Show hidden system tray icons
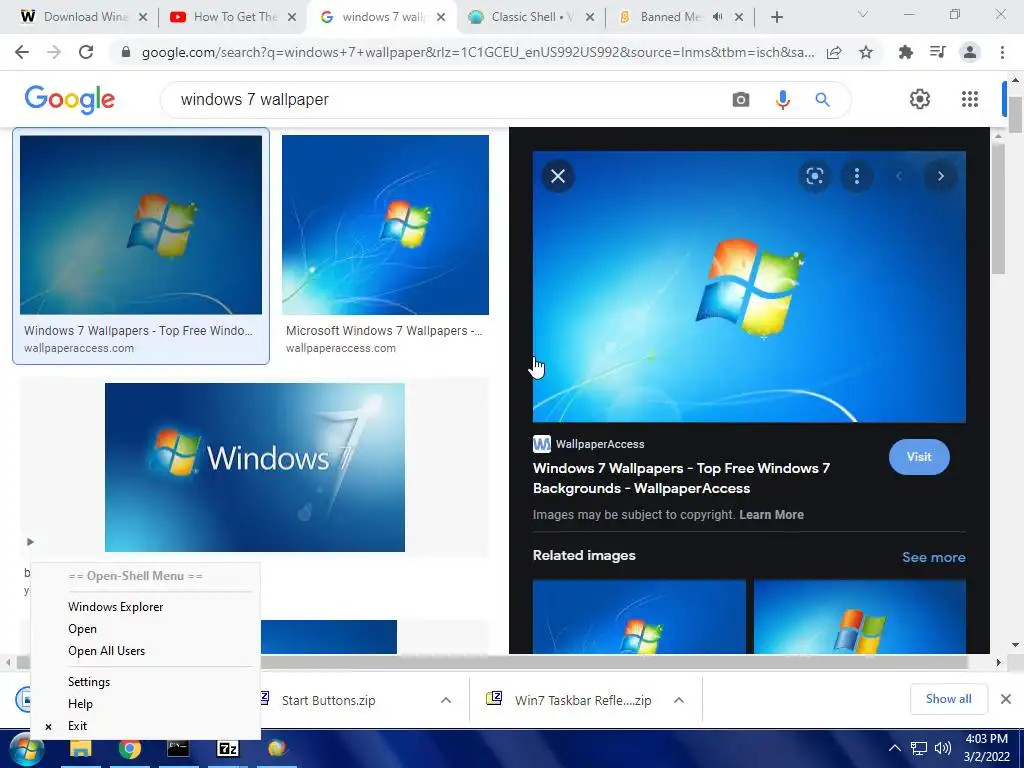Screen dimensions: 1024x768 (x=895, y=748)
